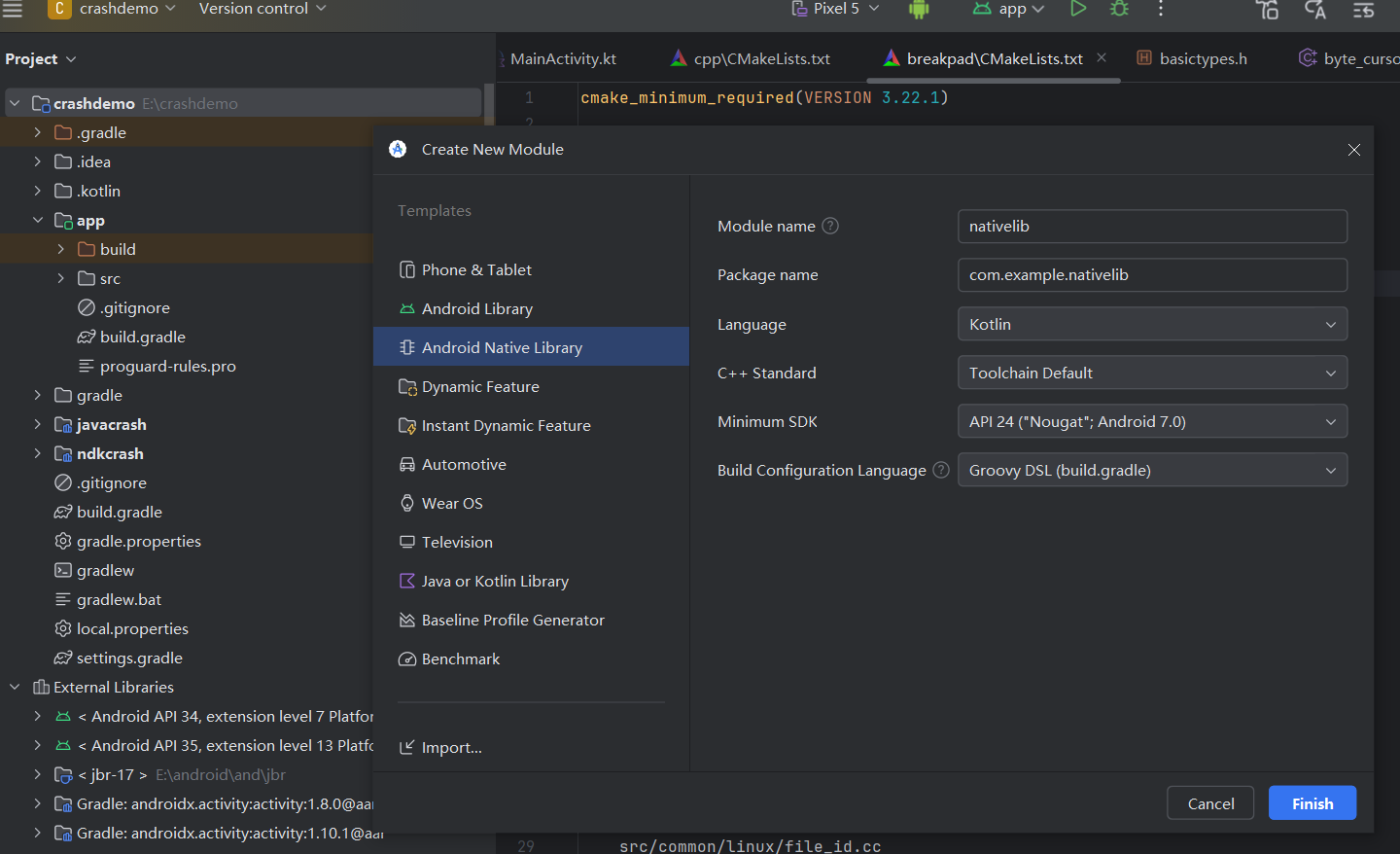The width and height of the screenshot is (1400, 854).
Task: Select the Television template
Action: pyautogui.click(x=531, y=542)
